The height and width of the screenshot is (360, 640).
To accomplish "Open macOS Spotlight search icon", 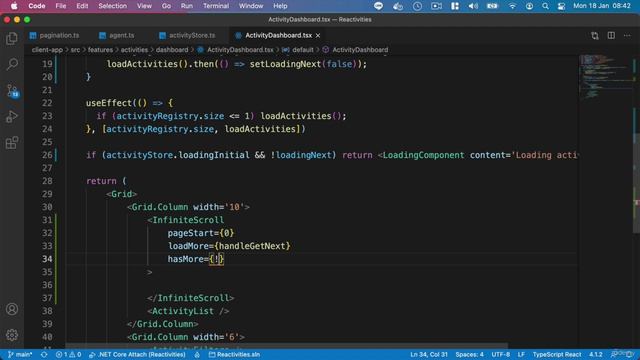I will [545, 6].
